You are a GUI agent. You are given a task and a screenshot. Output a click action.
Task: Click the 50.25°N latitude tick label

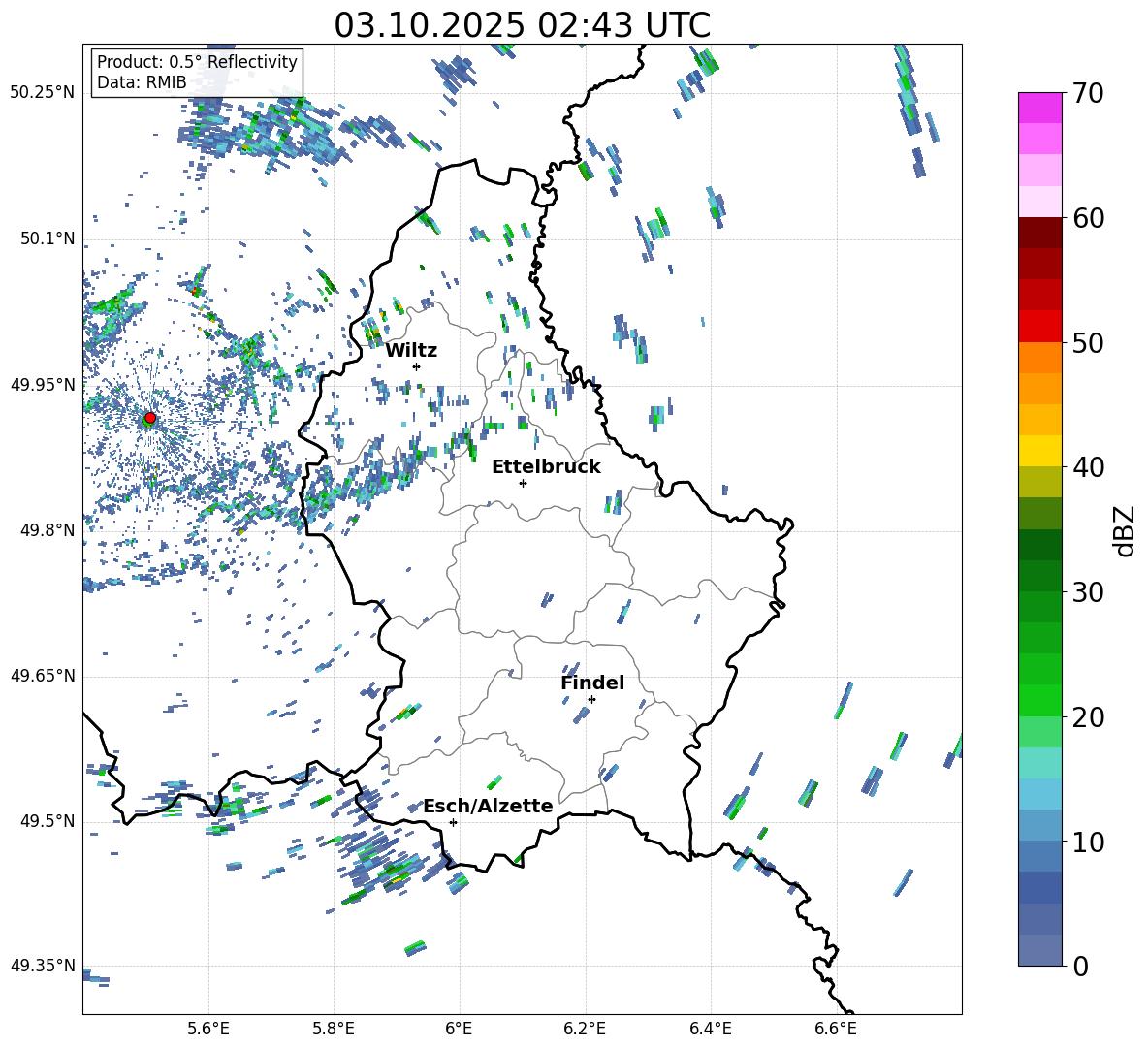point(42,93)
